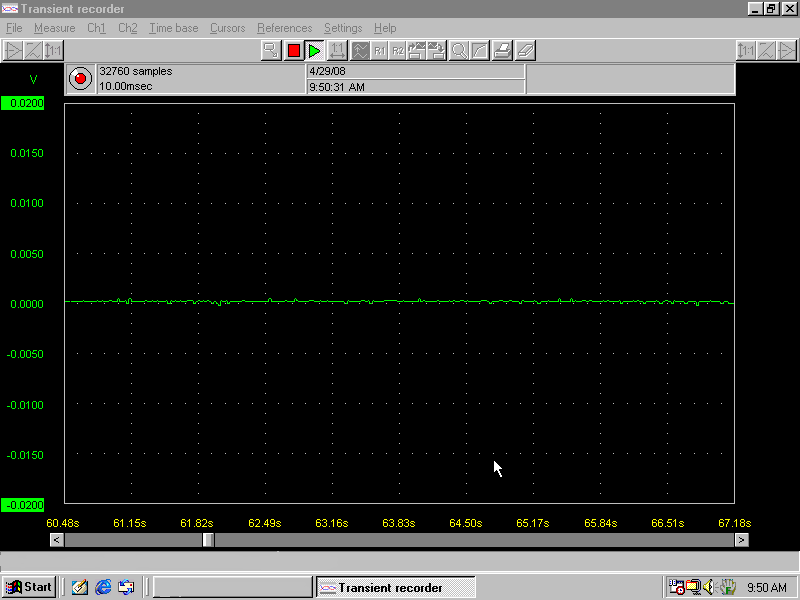Click the horizontal scrollbar thumb
Screen dimensions: 800x600
[x=208, y=540]
